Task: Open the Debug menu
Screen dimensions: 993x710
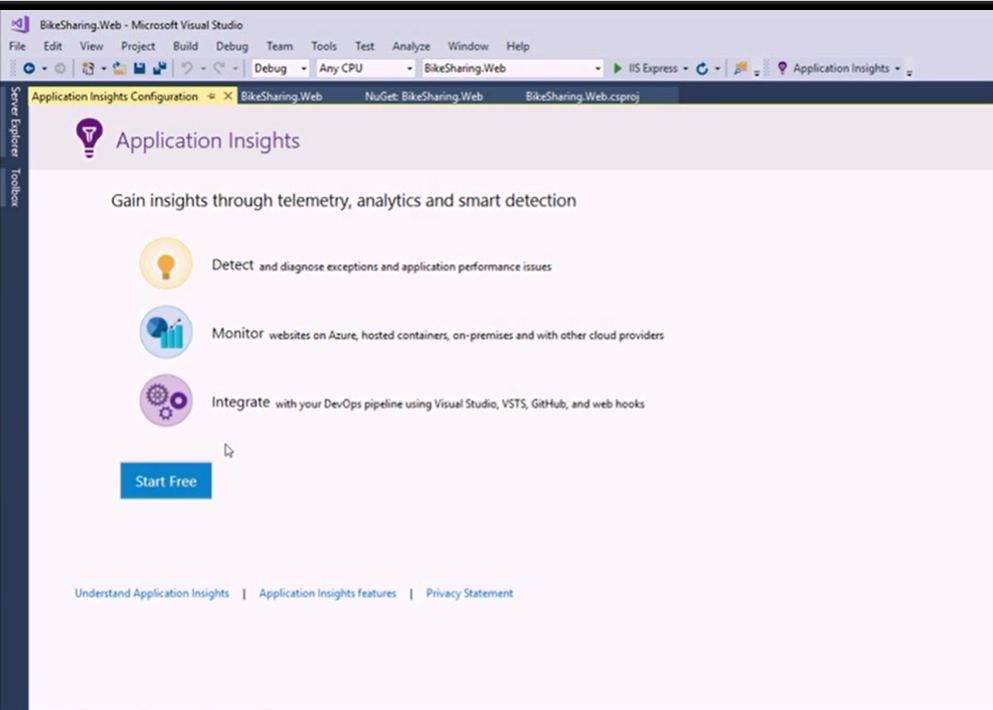Action: pyautogui.click(x=232, y=46)
